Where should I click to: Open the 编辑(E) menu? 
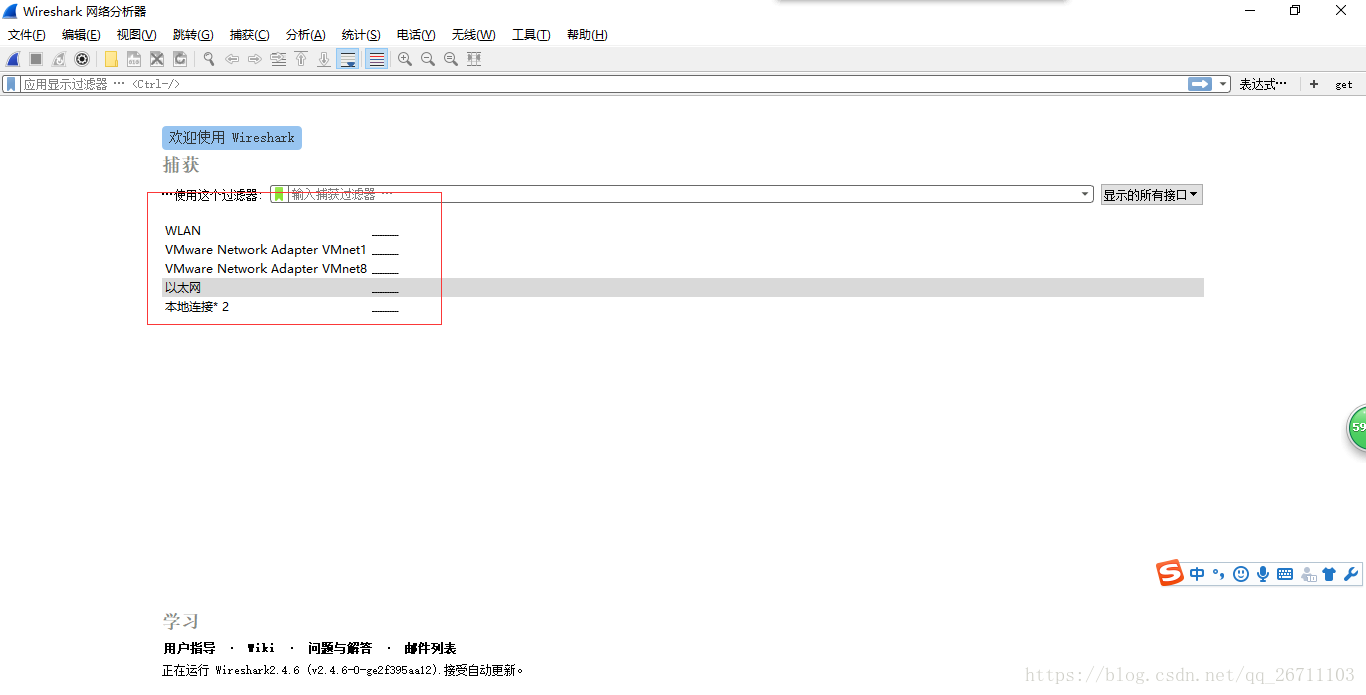(x=81, y=35)
